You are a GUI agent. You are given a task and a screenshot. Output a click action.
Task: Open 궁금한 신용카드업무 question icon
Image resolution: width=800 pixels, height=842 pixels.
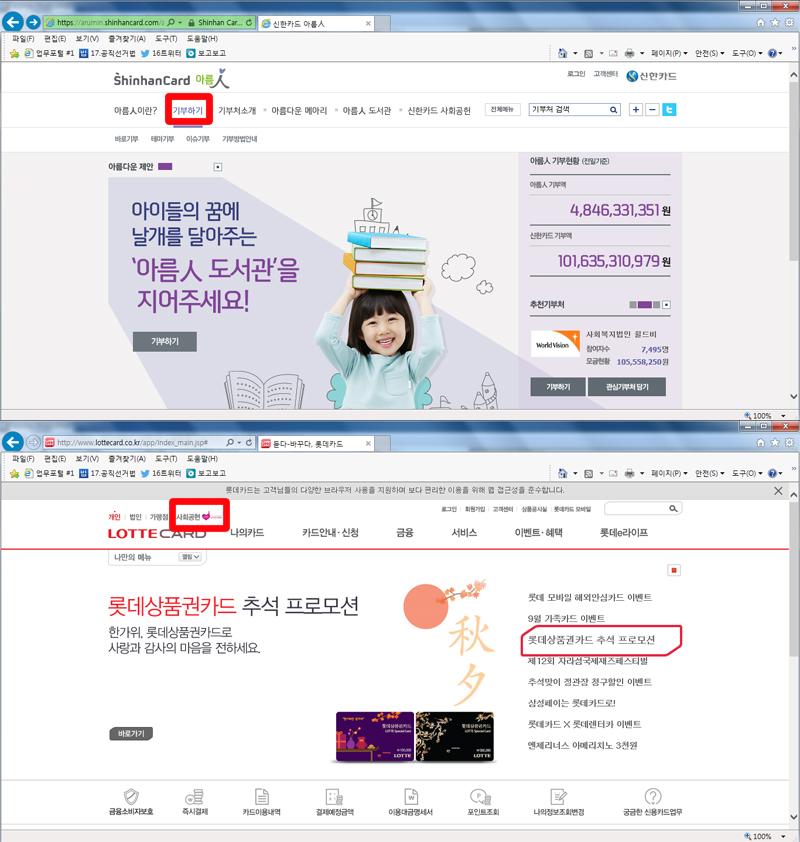tap(652, 796)
